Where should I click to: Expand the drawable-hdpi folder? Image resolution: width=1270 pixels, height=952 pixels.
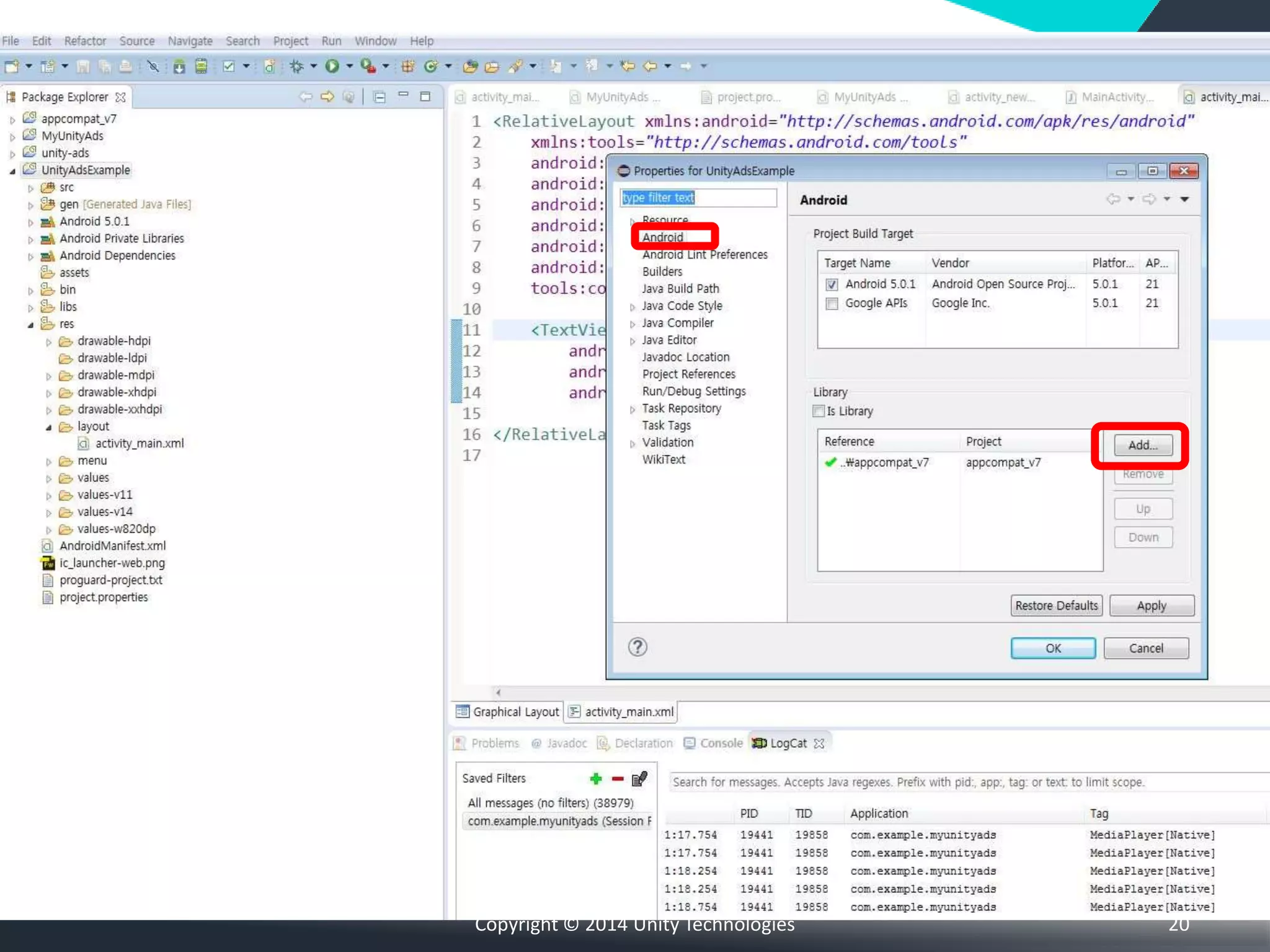pyautogui.click(x=49, y=342)
